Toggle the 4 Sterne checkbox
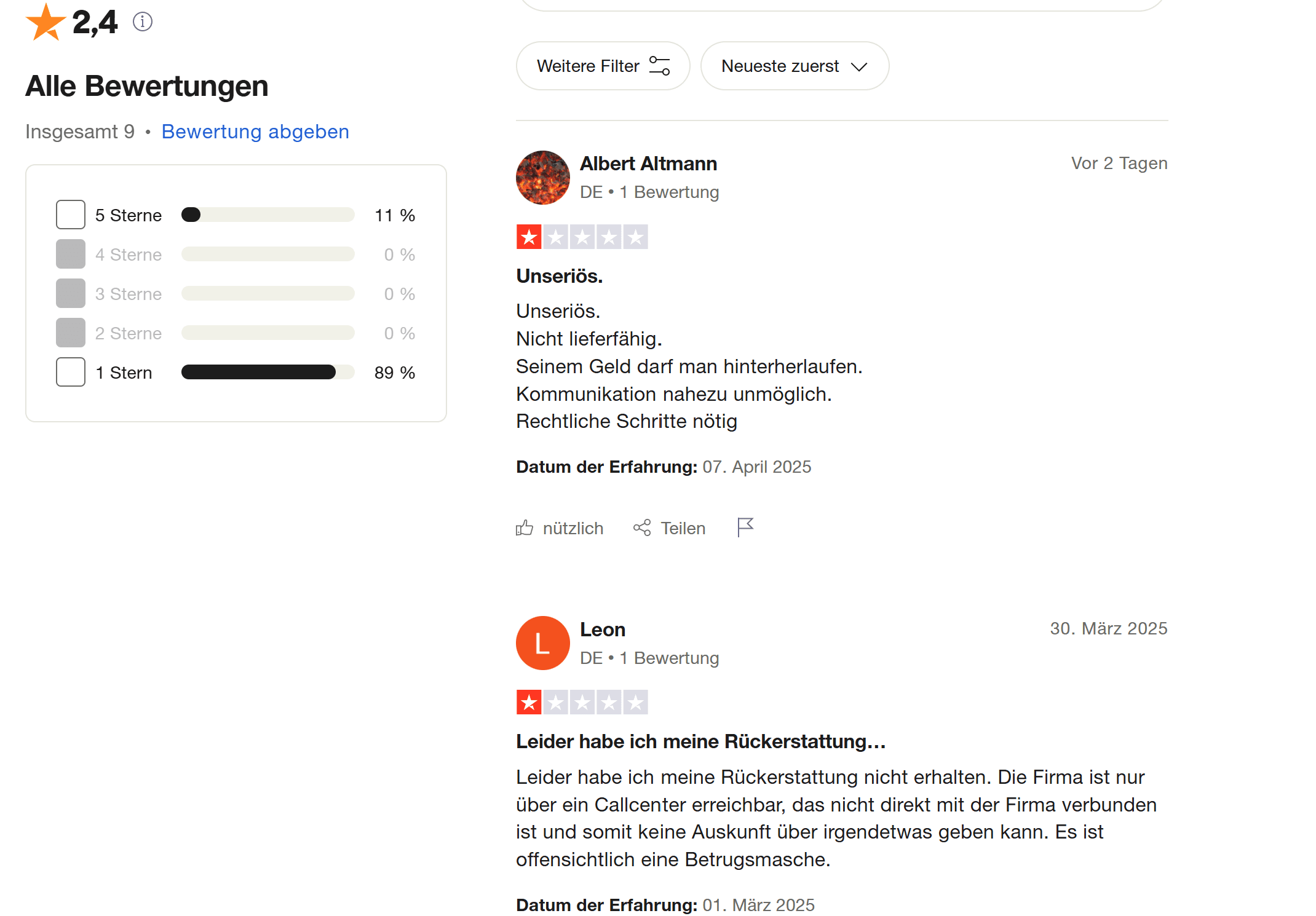Viewport: 1316px width, 916px height. 71,254
